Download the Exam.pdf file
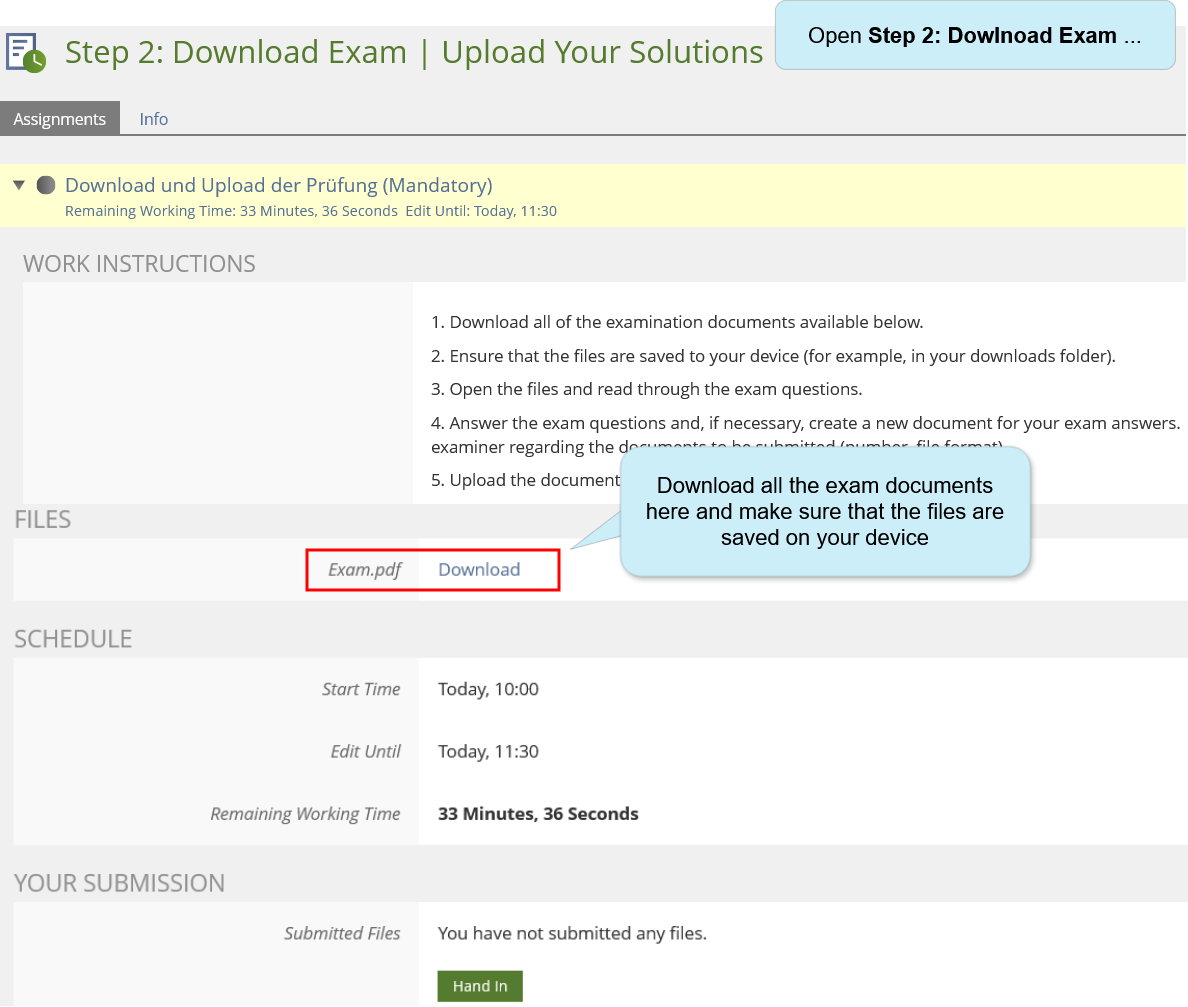1188x1007 pixels. (479, 570)
